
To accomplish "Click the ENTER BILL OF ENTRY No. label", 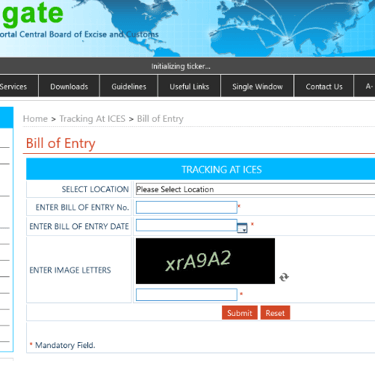I will pyautogui.click(x=82, y=207).
